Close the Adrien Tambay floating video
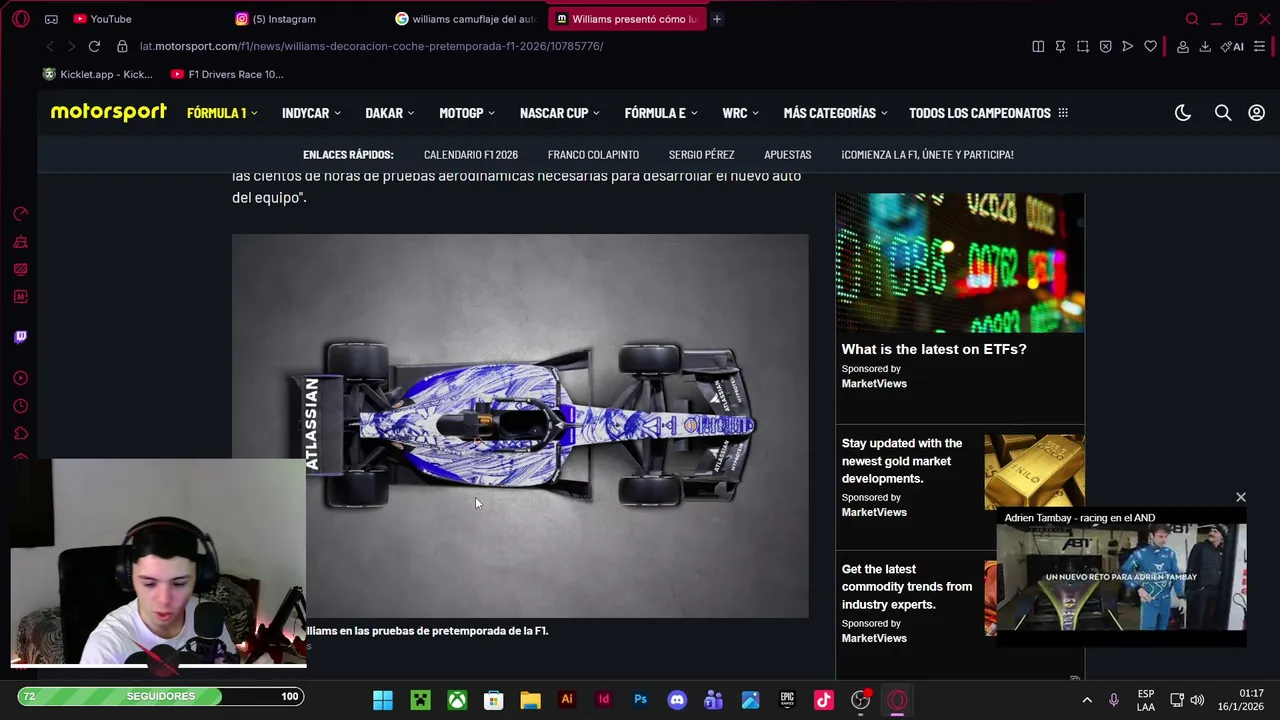 click(1241, 497)
